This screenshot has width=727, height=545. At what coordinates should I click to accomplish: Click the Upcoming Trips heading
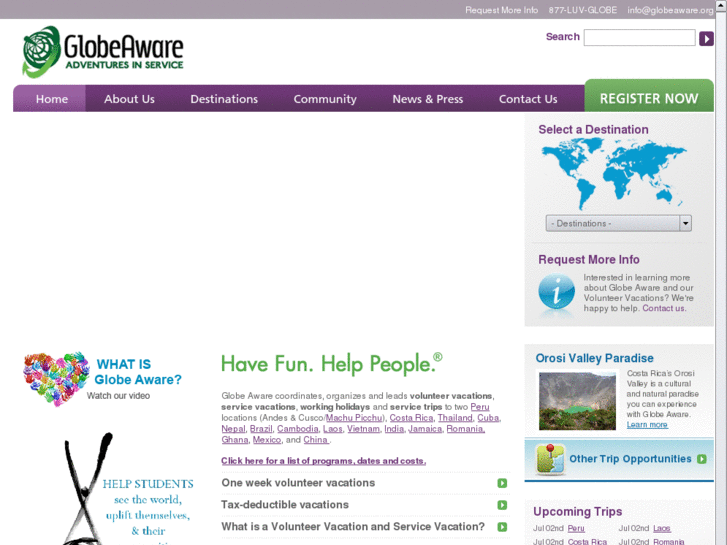[578, 512]
